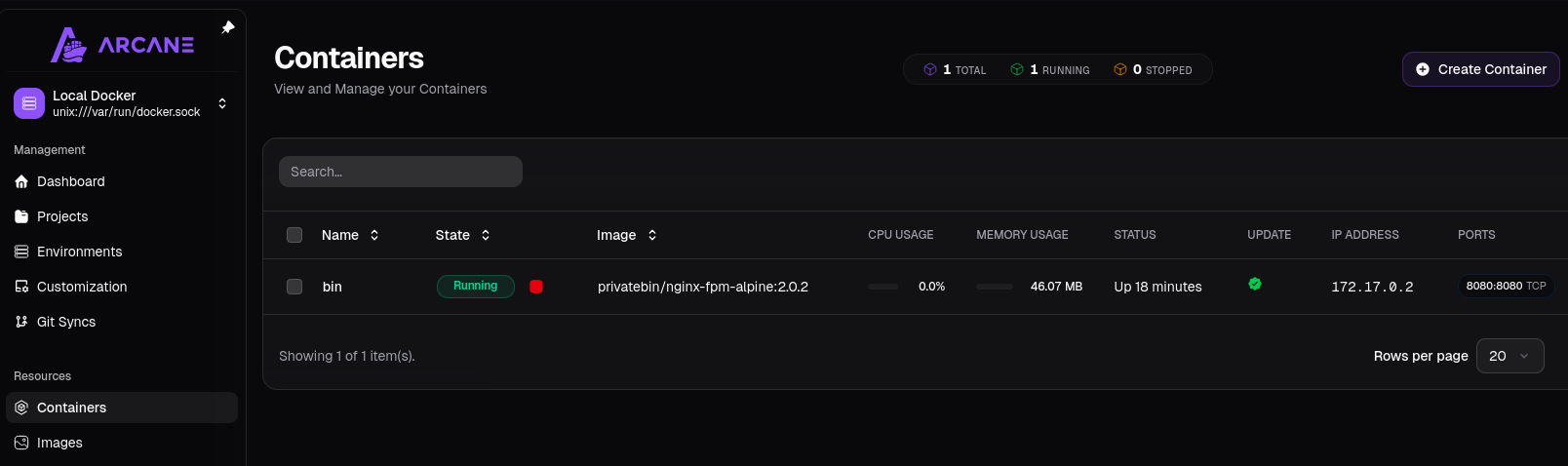The image size is (1568, 466).
Task: Open the Dashboard menu item
Action: [71, 181]
